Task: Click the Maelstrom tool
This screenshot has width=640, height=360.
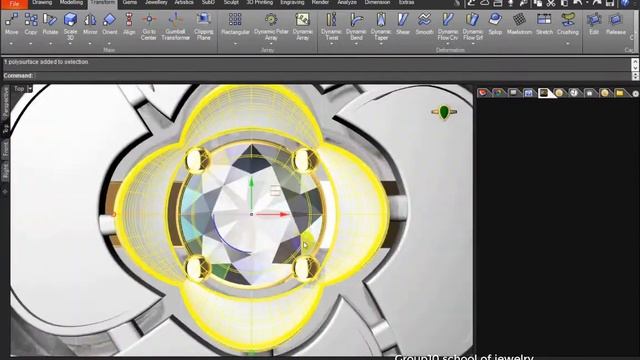Action: 519,24
